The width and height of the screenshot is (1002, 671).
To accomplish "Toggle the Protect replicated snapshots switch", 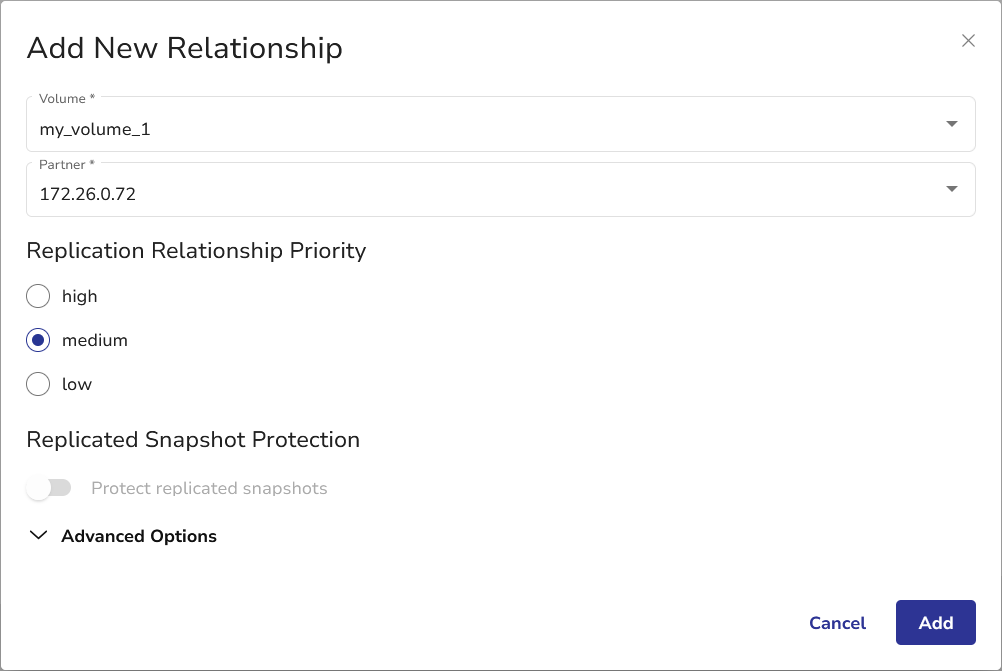I will pos(49,488).
